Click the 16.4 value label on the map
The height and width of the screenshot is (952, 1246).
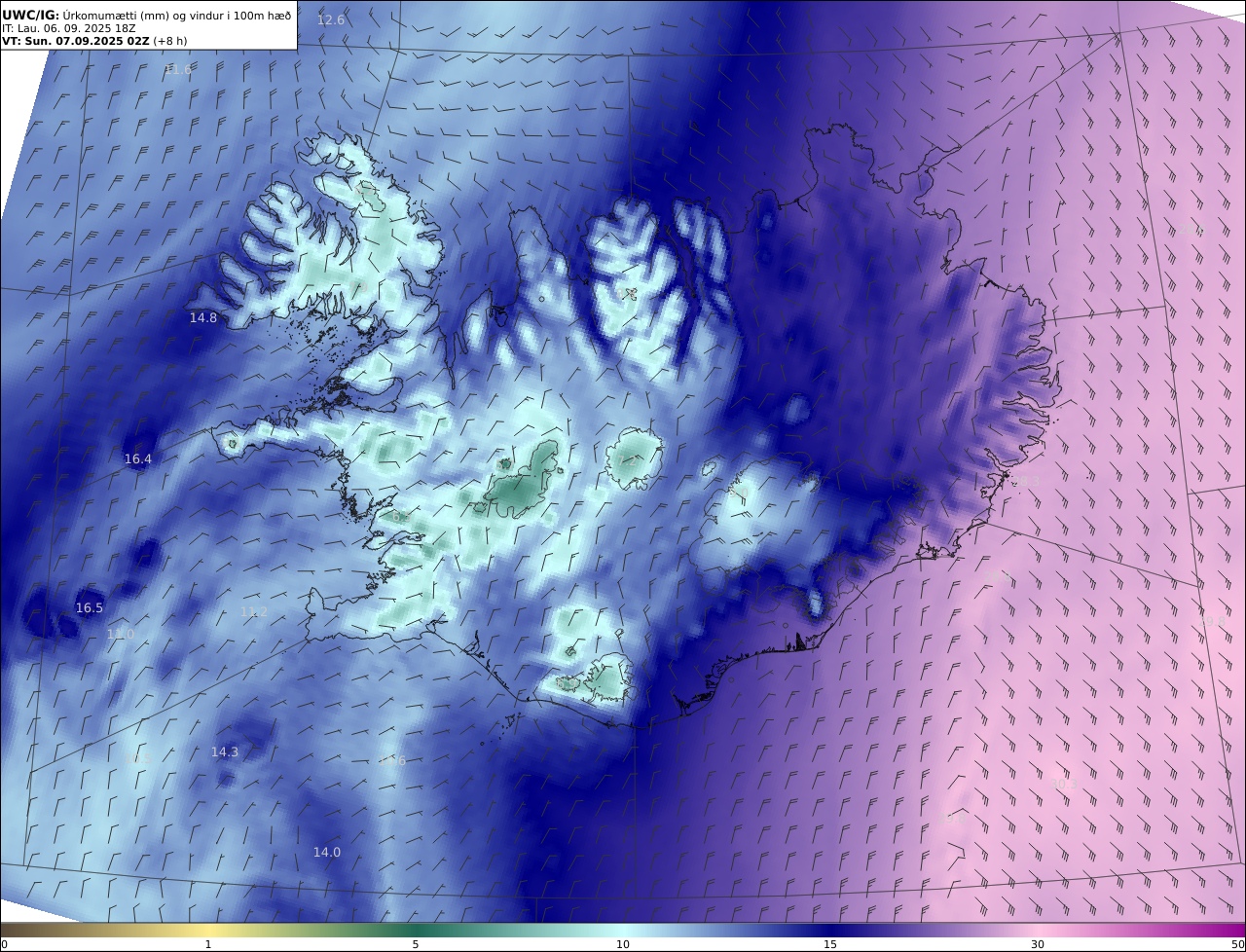point(138,458)
